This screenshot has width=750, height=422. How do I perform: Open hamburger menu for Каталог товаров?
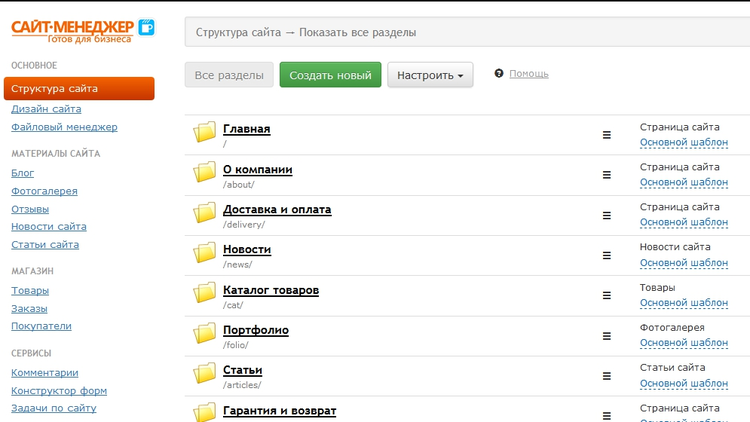tap(607, 296)
